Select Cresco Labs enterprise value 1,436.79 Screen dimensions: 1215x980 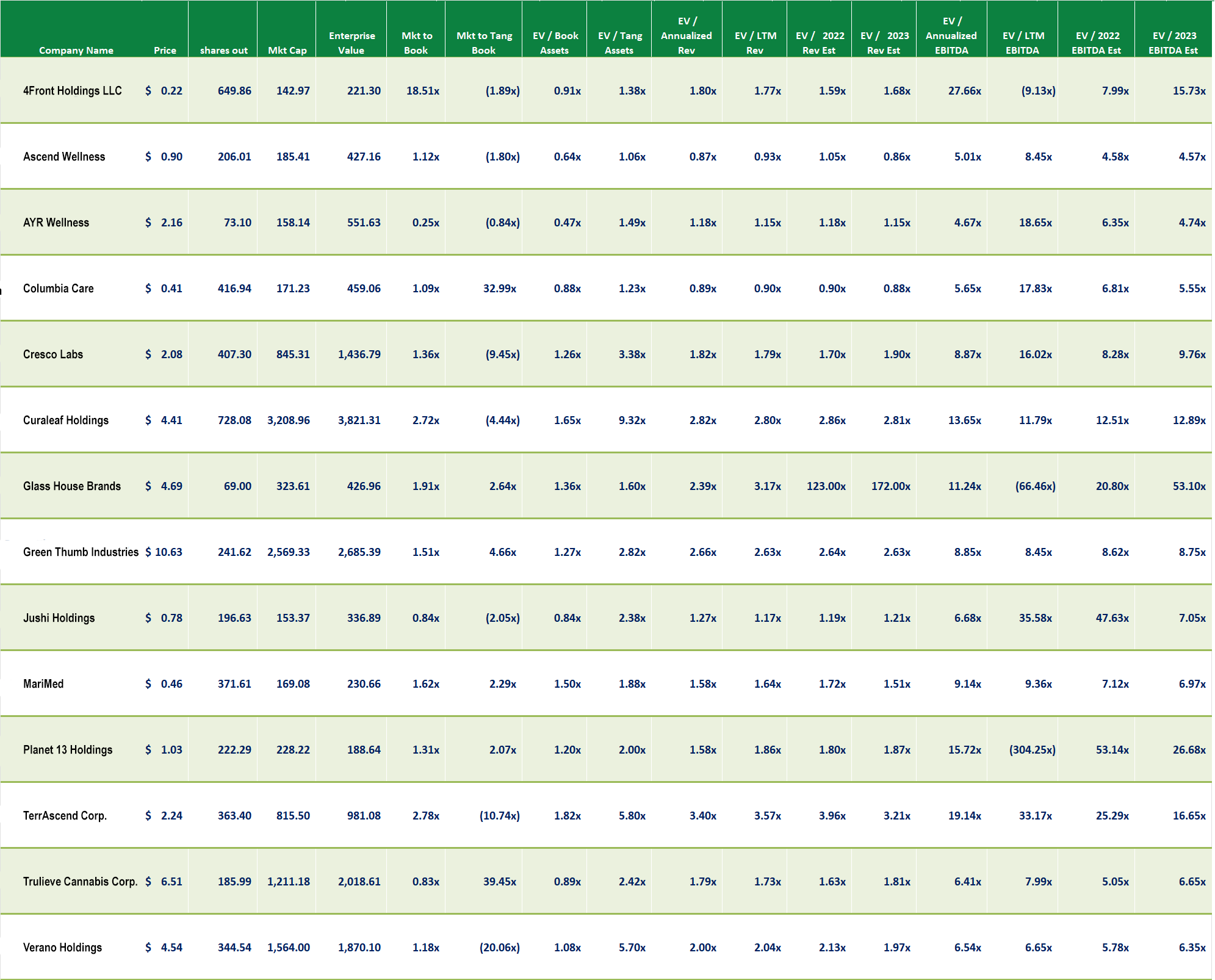click(x=359, y=355)
